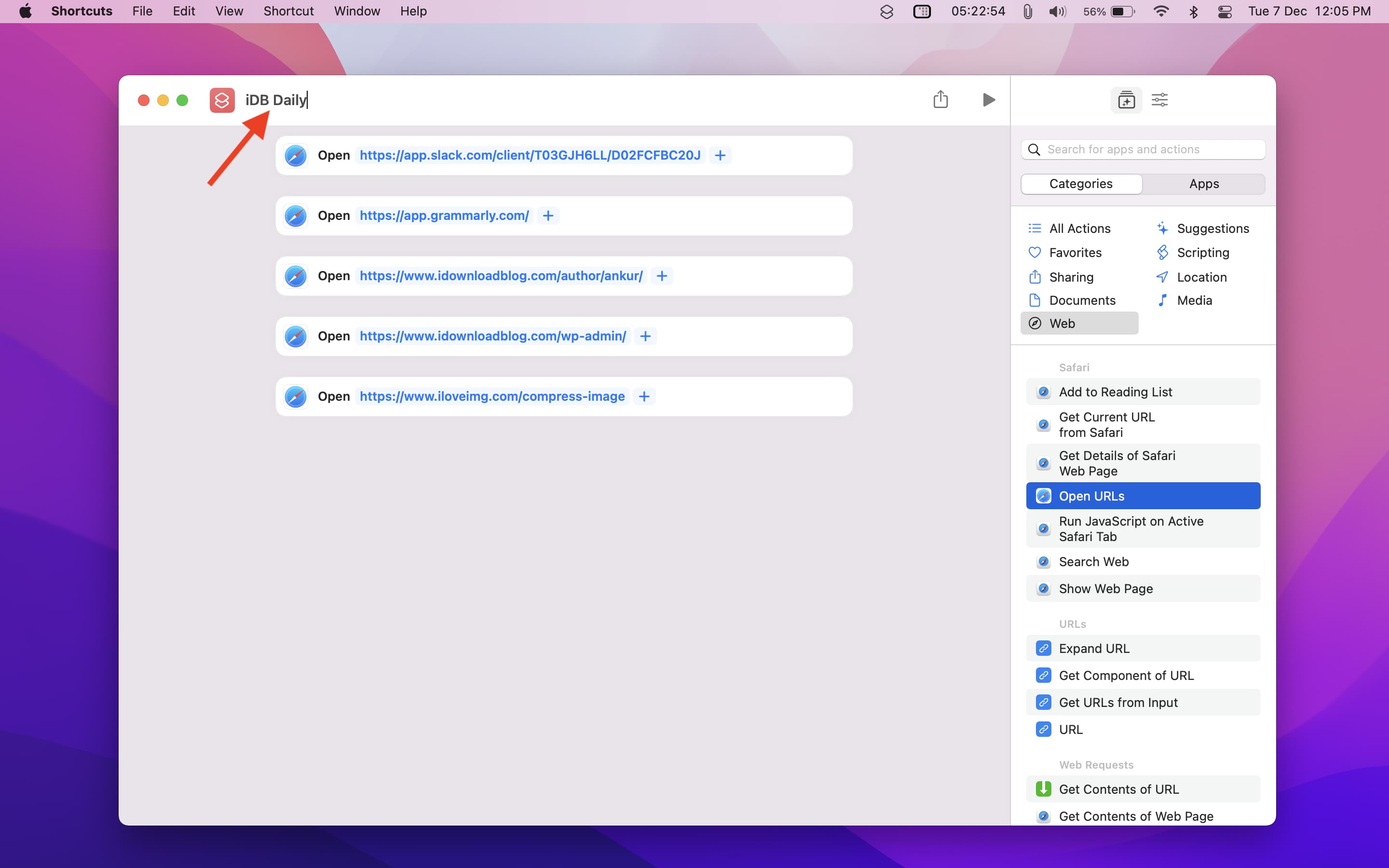Open Control Center in the menu bar
The image size is (1389, 868).
pos(1224,12)
